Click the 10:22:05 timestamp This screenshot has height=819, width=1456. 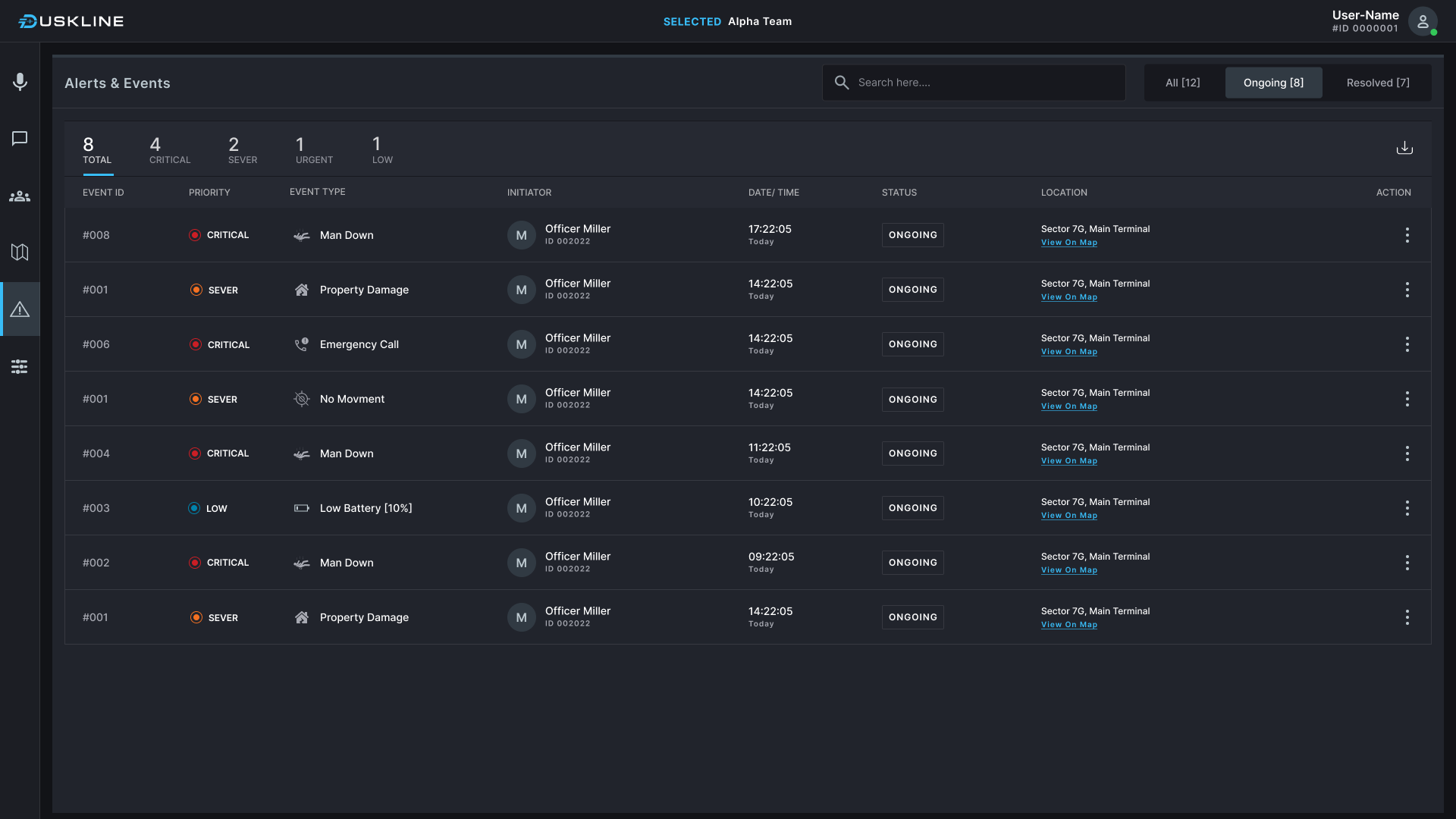[x=770, y=502]
